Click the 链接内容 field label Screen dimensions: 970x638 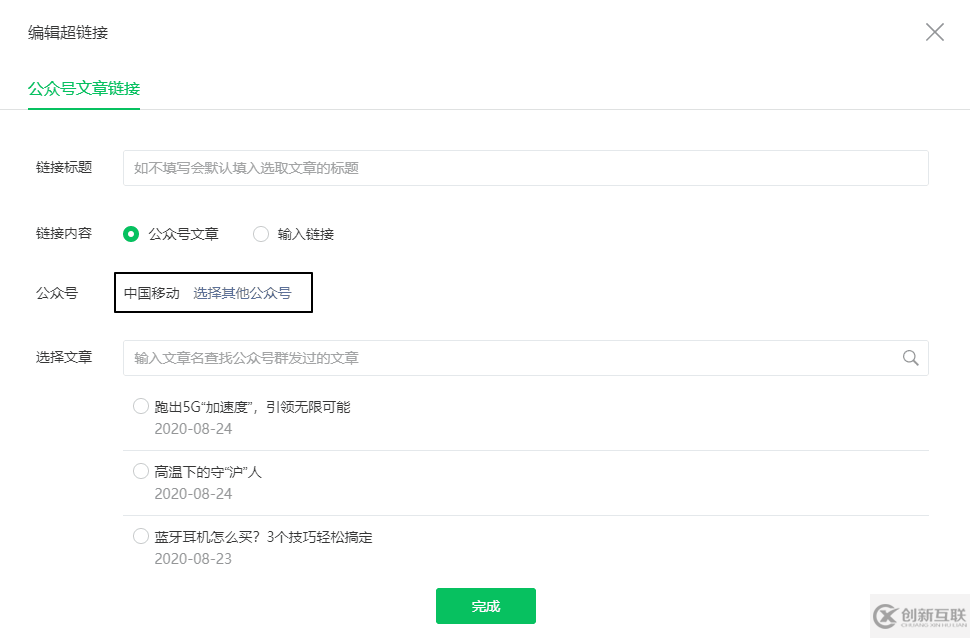tap(64, 233)
